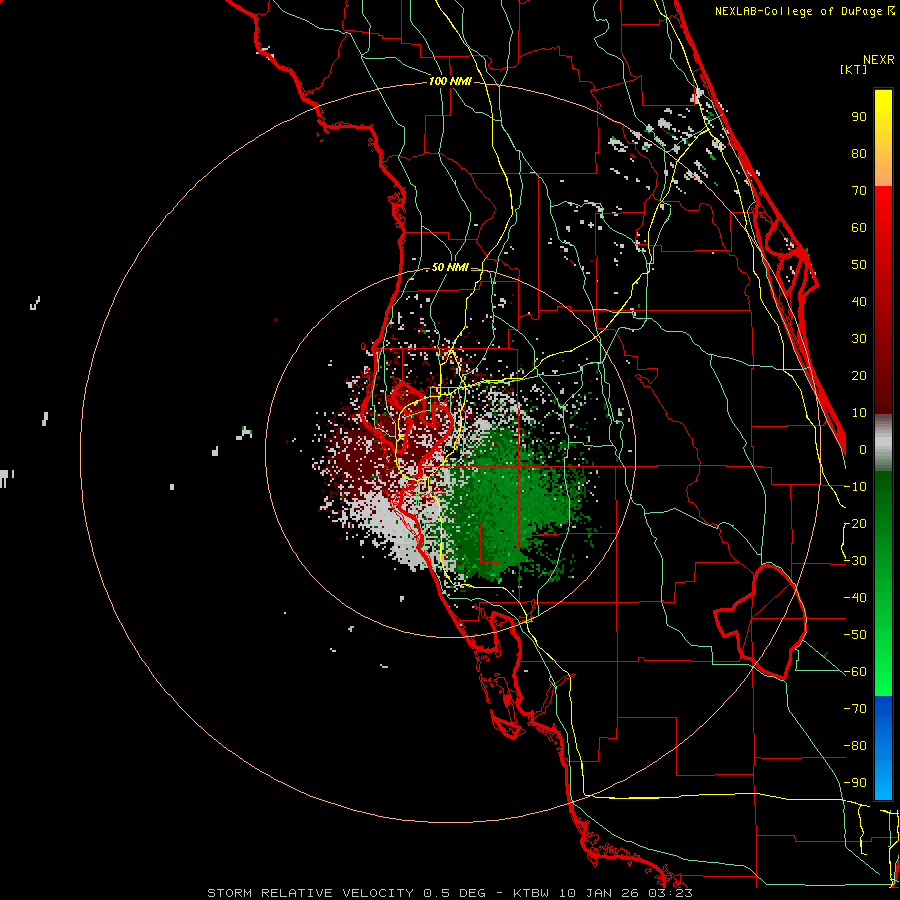Click the -60 knot scale label
Screen dimensions: 900x900
click(855, 672)
